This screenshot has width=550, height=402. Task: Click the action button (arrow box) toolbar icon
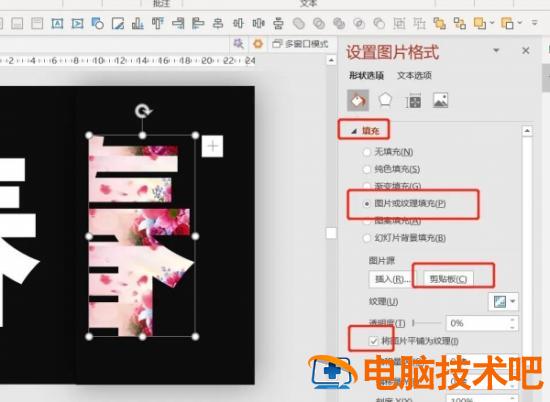[77, 24]
